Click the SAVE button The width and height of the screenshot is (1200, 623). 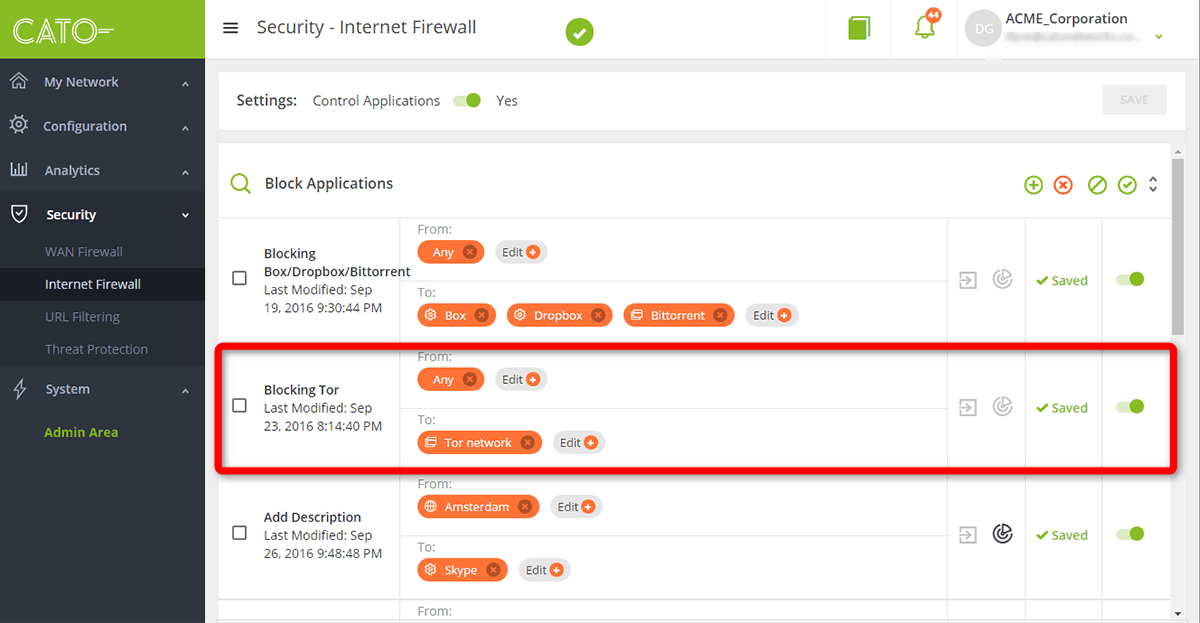click(x=1134, y=100)
